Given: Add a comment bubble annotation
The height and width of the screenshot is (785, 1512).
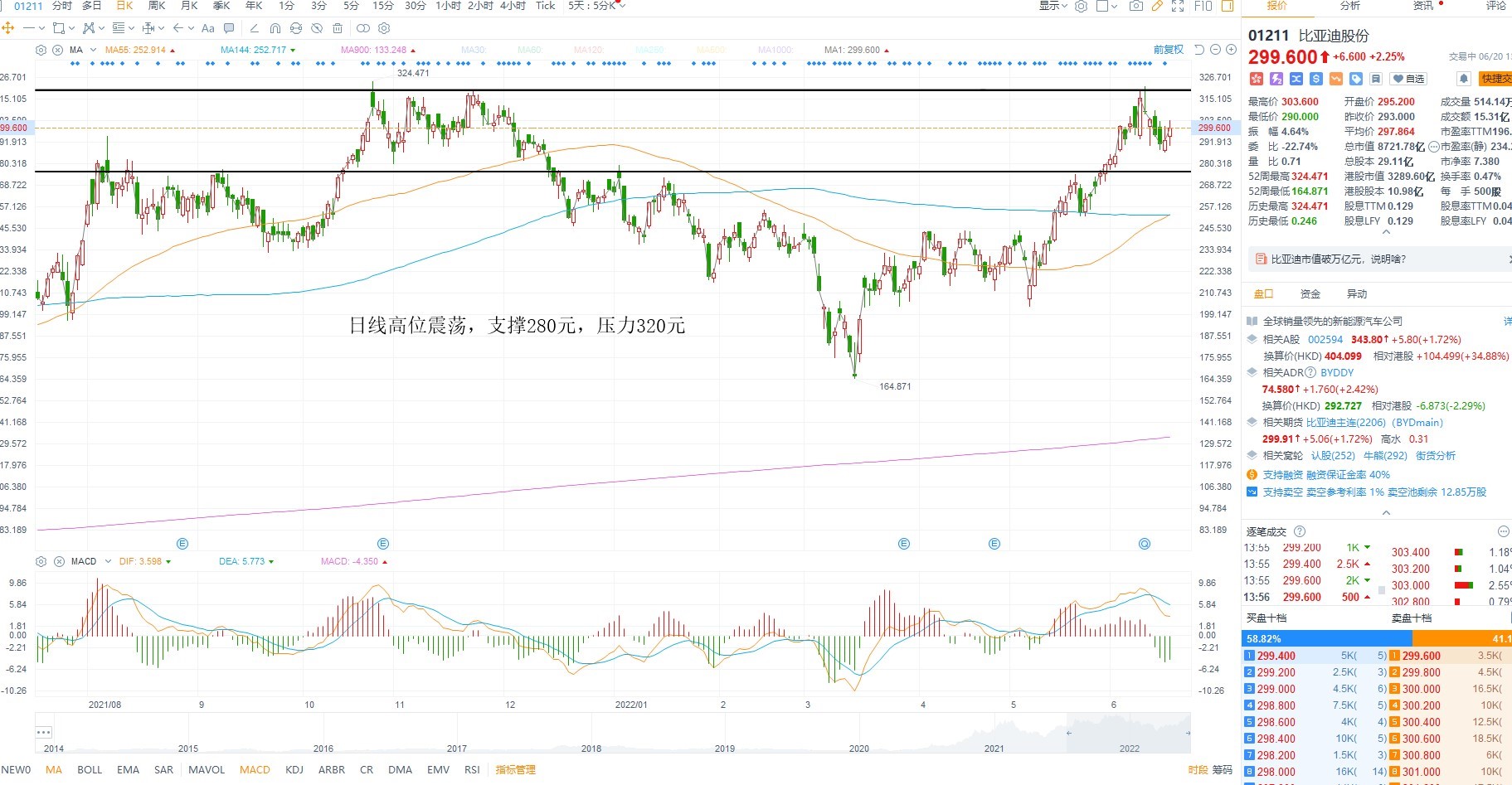Looking at the screenshot, I should coord(229,28).
